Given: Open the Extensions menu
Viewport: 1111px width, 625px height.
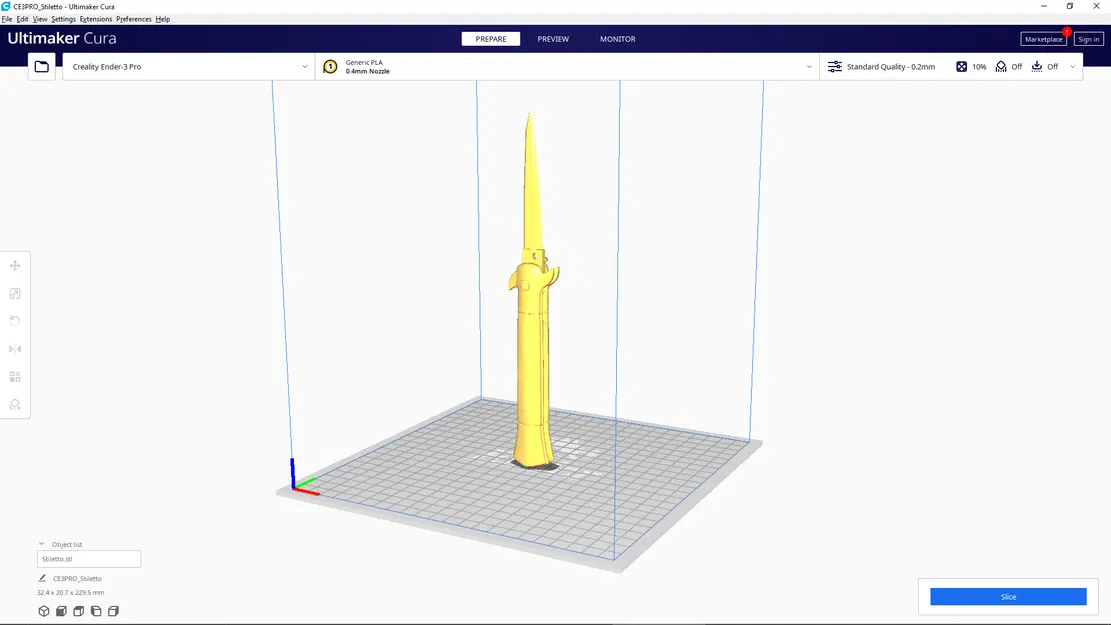Looking at the screenshot, I should pos(95,18).
